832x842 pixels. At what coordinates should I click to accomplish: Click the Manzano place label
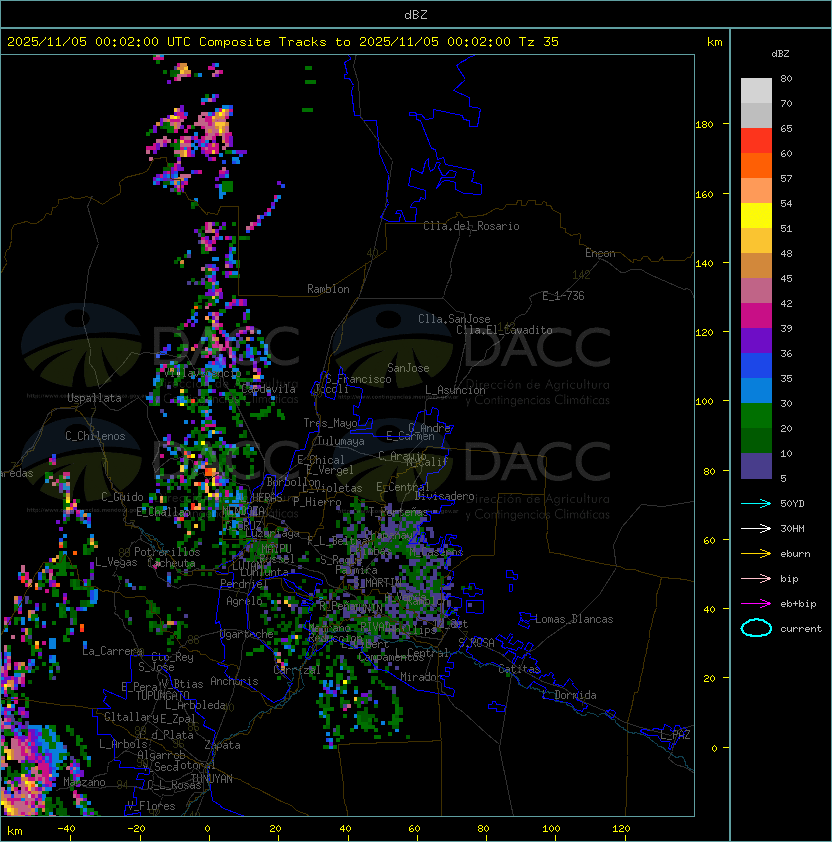pos(84,782)
